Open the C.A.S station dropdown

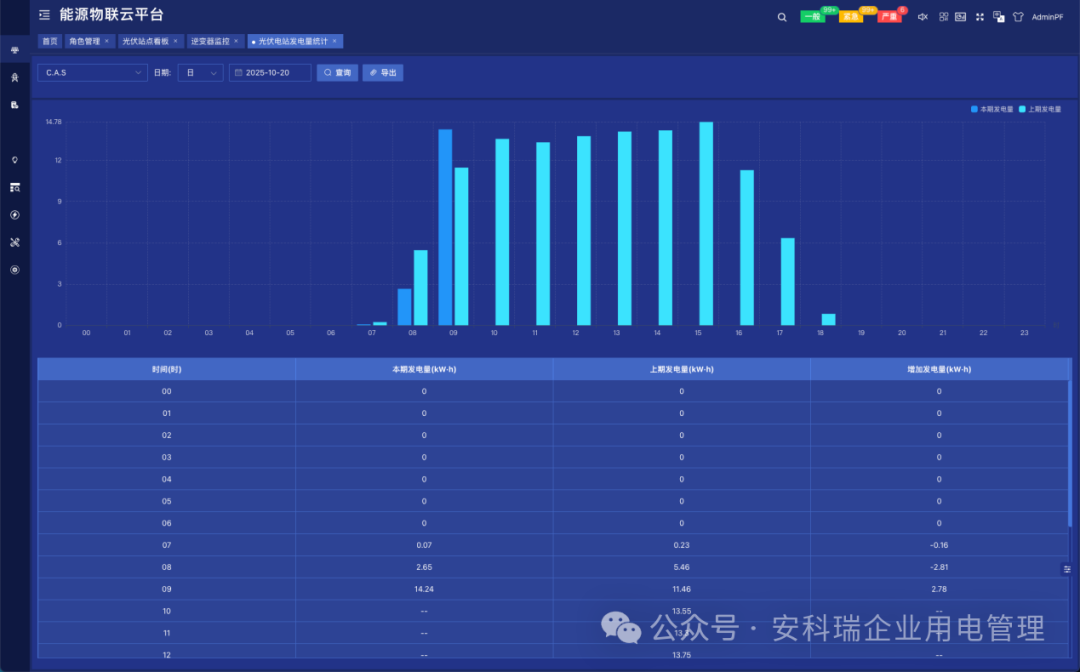92,73
